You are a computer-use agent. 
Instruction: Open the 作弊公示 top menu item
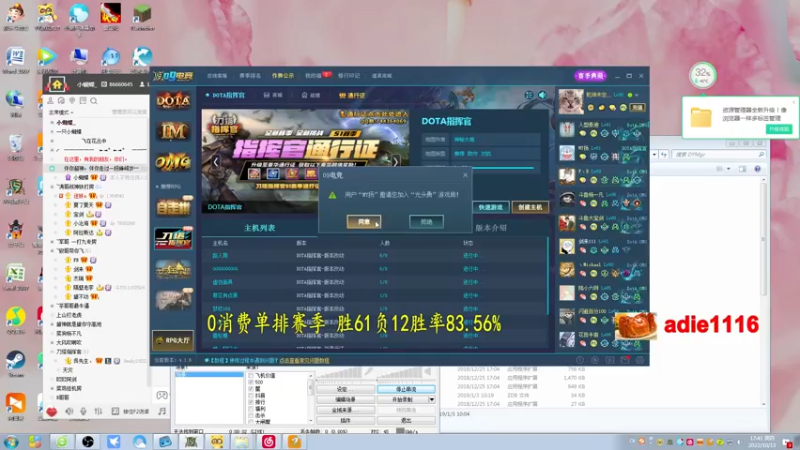(283, 76)
